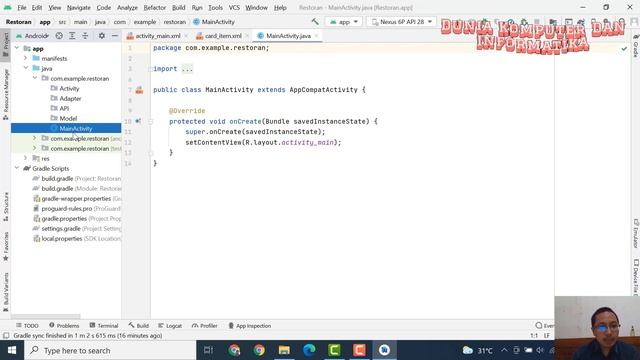Close the card_item.xml tab
Image resolution: width=640 pixels, height=360 pixels.
pos(247,36)
